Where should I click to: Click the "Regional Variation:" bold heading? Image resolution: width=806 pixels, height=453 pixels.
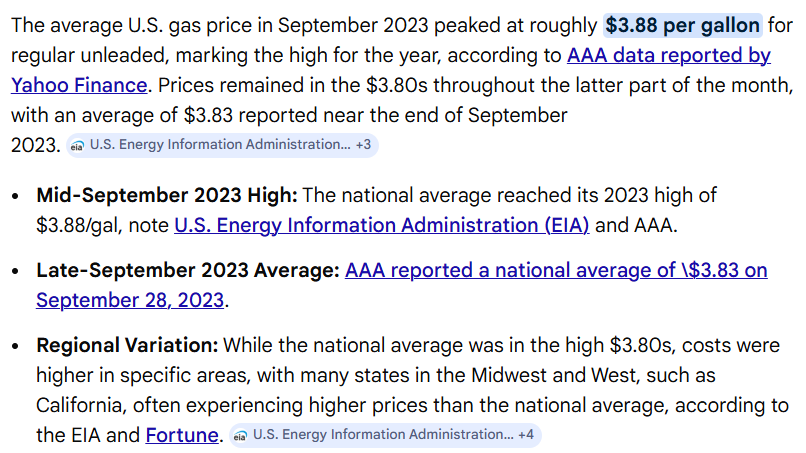[x=127, y=345]
